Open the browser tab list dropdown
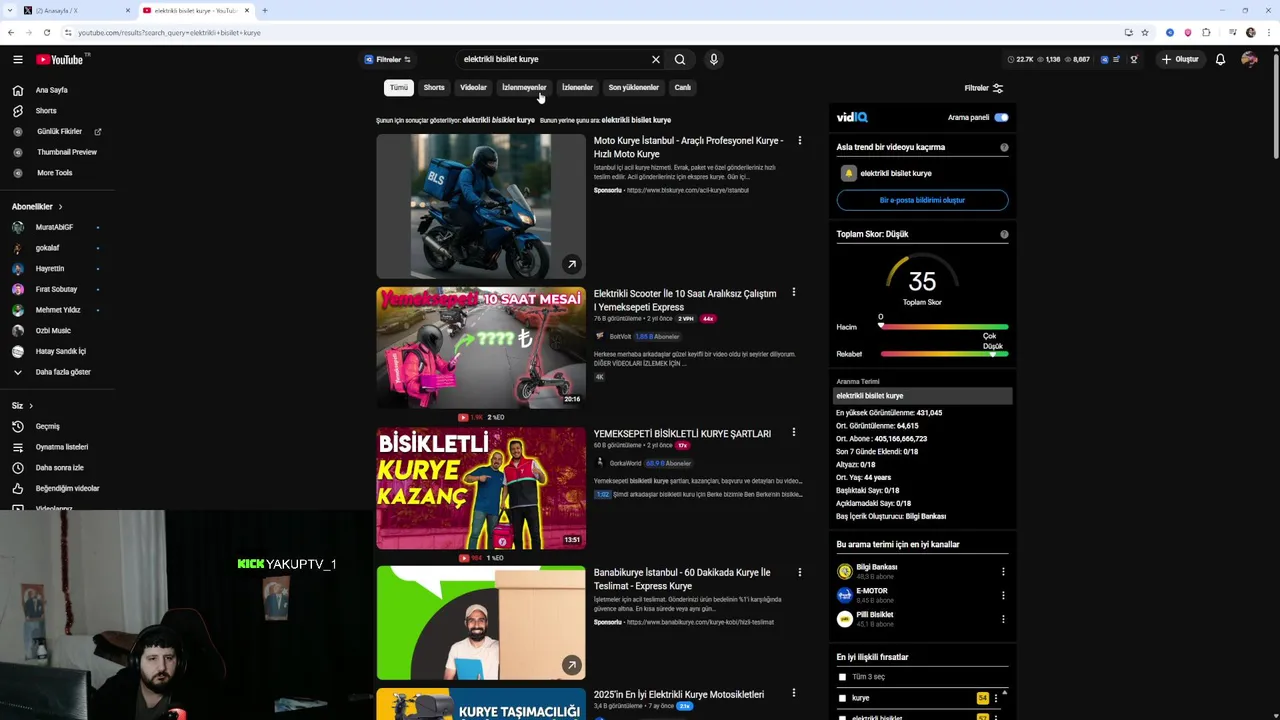Viewport: 1280px width, 720px height. tap(11, 10)
